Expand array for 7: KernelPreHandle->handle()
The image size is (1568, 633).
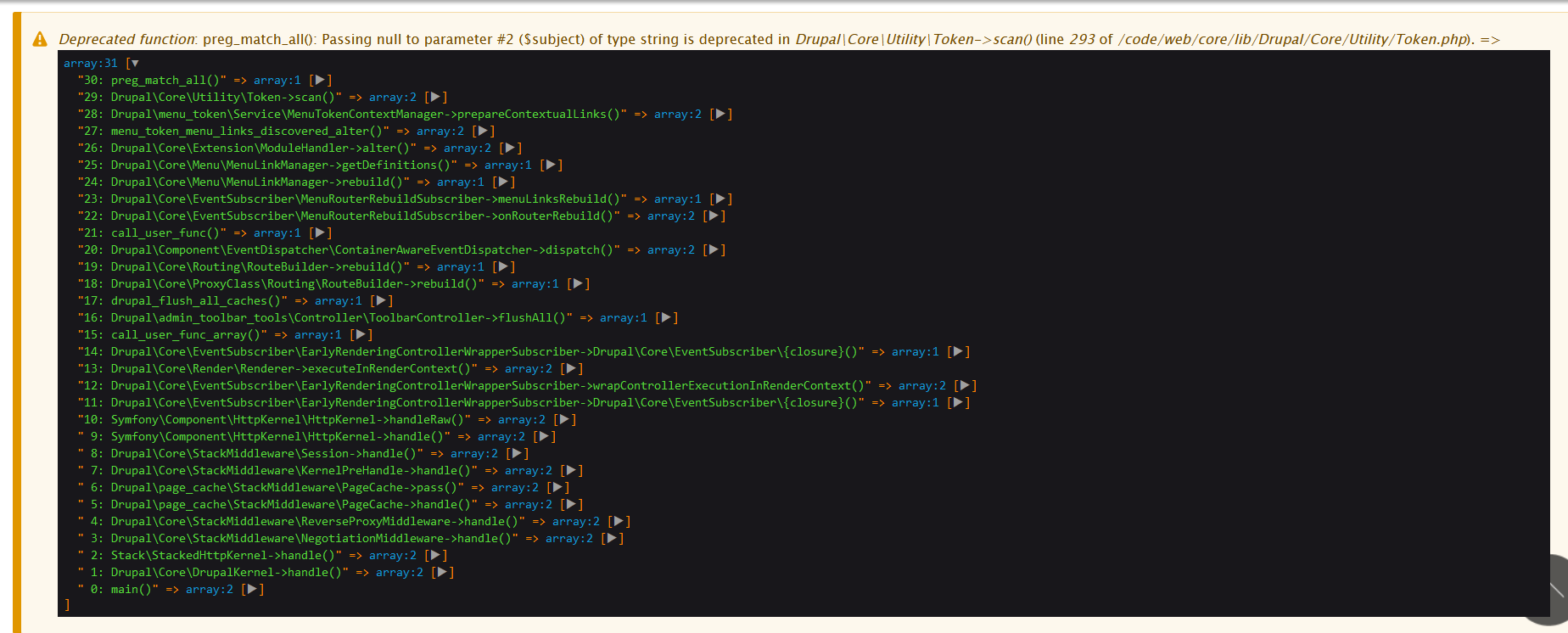tap(571, 471)
